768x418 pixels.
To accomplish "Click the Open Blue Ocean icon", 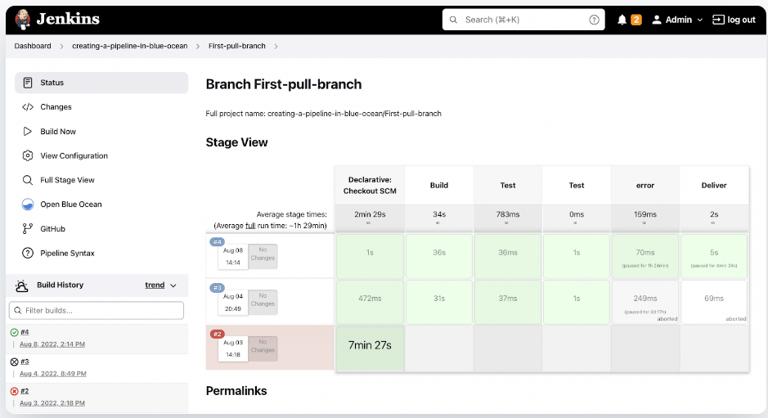I will pos(28,204).
